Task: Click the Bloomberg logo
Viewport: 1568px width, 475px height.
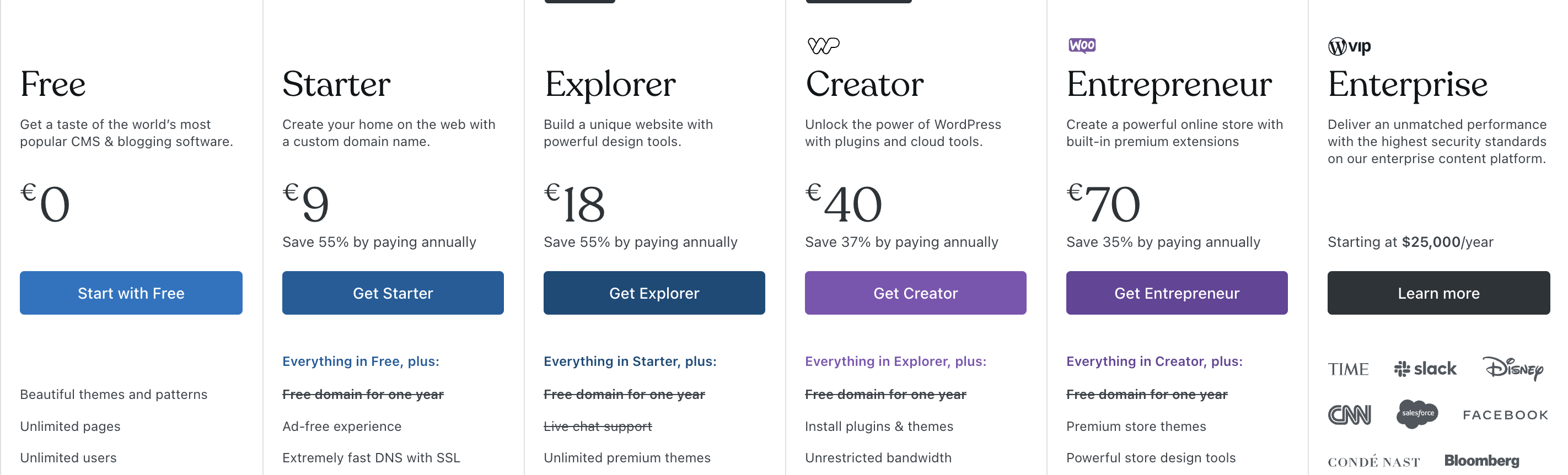Action: 1481,461
